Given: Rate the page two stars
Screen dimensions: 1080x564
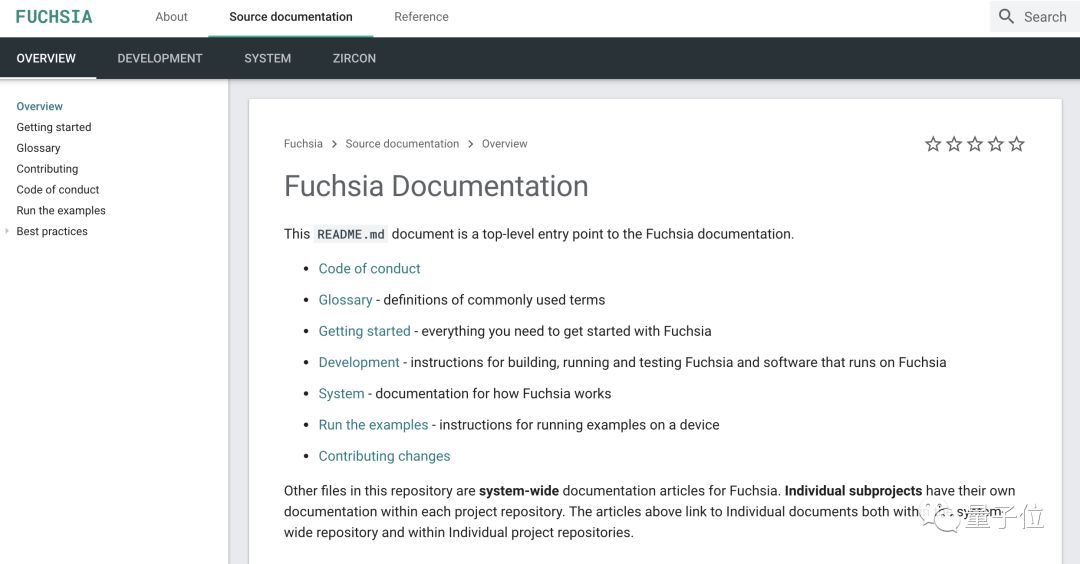Looking at the screenshot, I should tap(954, 144).
